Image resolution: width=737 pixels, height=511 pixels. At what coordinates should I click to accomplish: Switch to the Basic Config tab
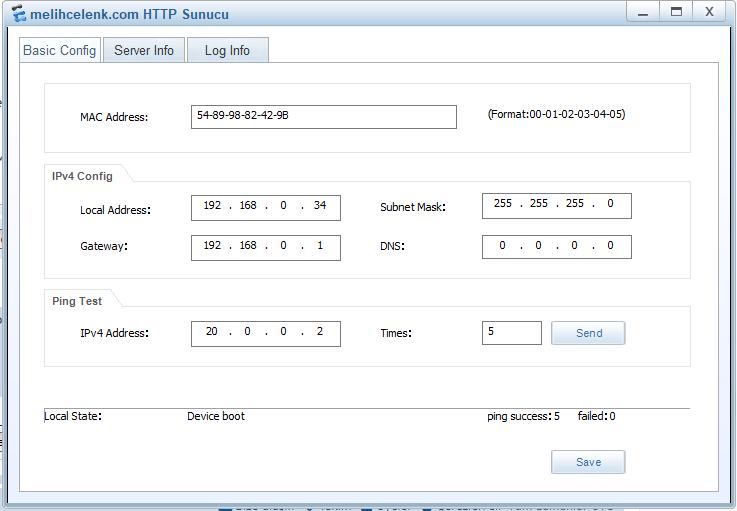click(x=60, y=50)
